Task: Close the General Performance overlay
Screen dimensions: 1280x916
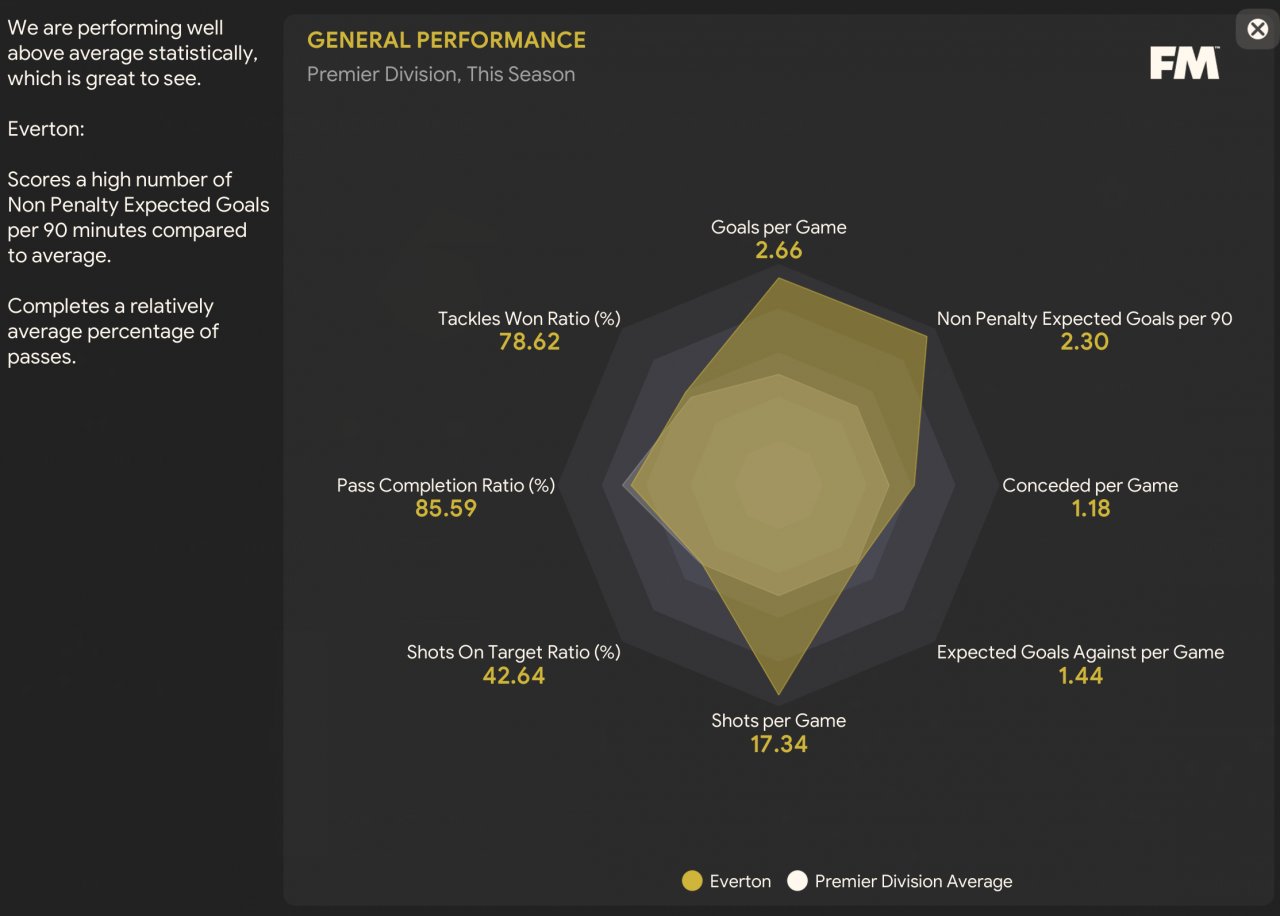Action: (1258, 29)
